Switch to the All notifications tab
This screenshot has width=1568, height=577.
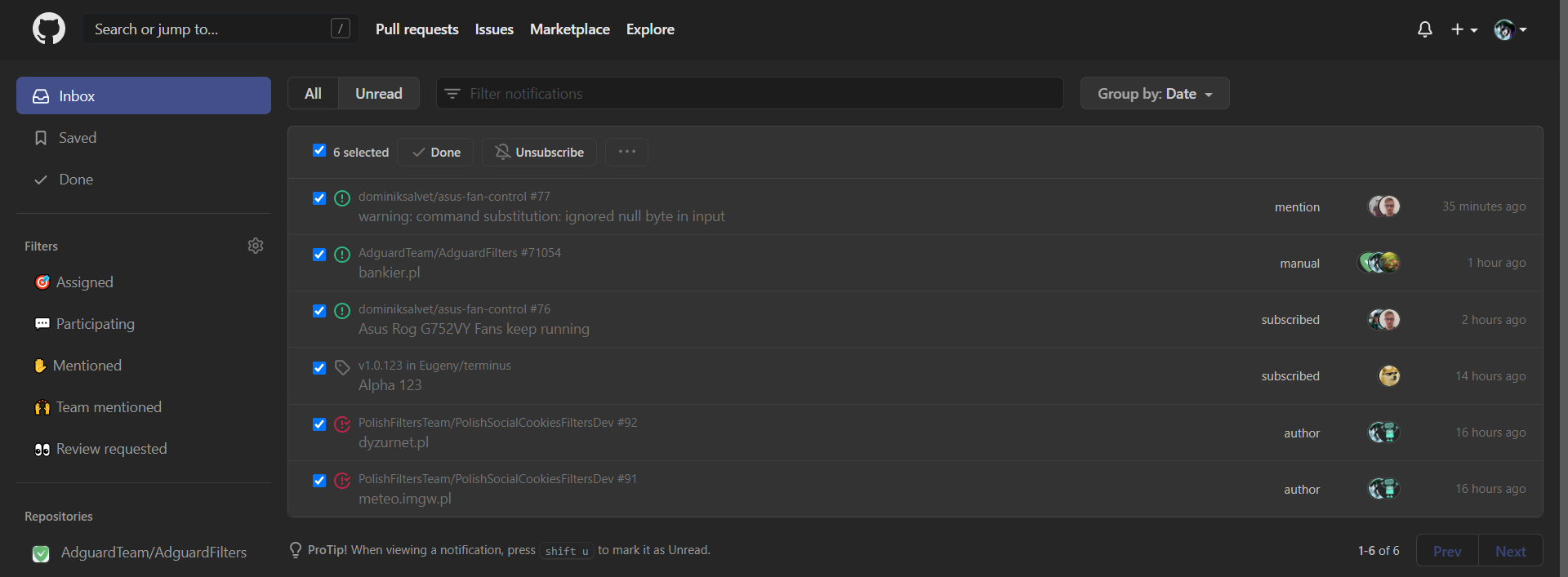[x=313, y=93]
